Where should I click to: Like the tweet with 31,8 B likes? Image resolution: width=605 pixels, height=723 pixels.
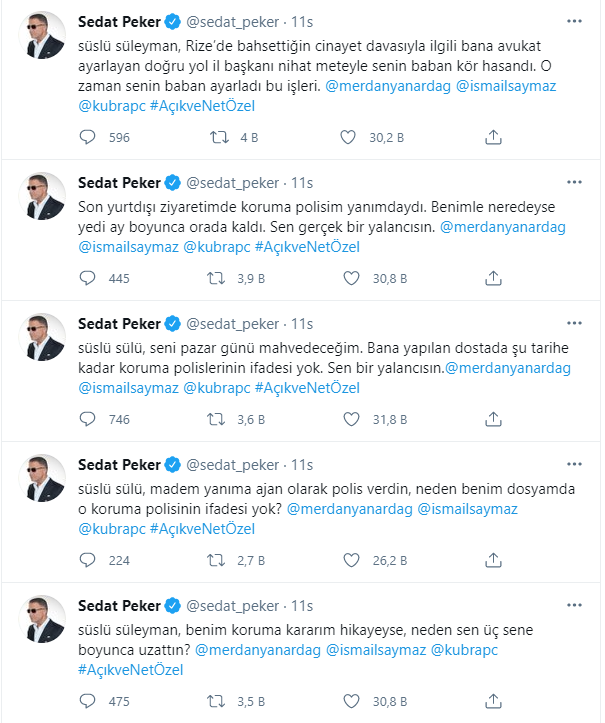[x=348, y=419]
